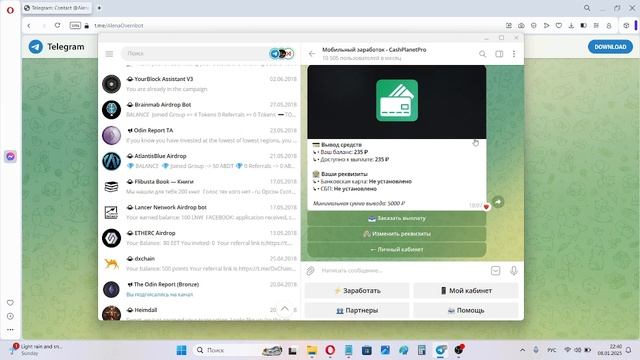
Task: Open a new browser tab
Action: pyautogui.click(x=99, y=8)
